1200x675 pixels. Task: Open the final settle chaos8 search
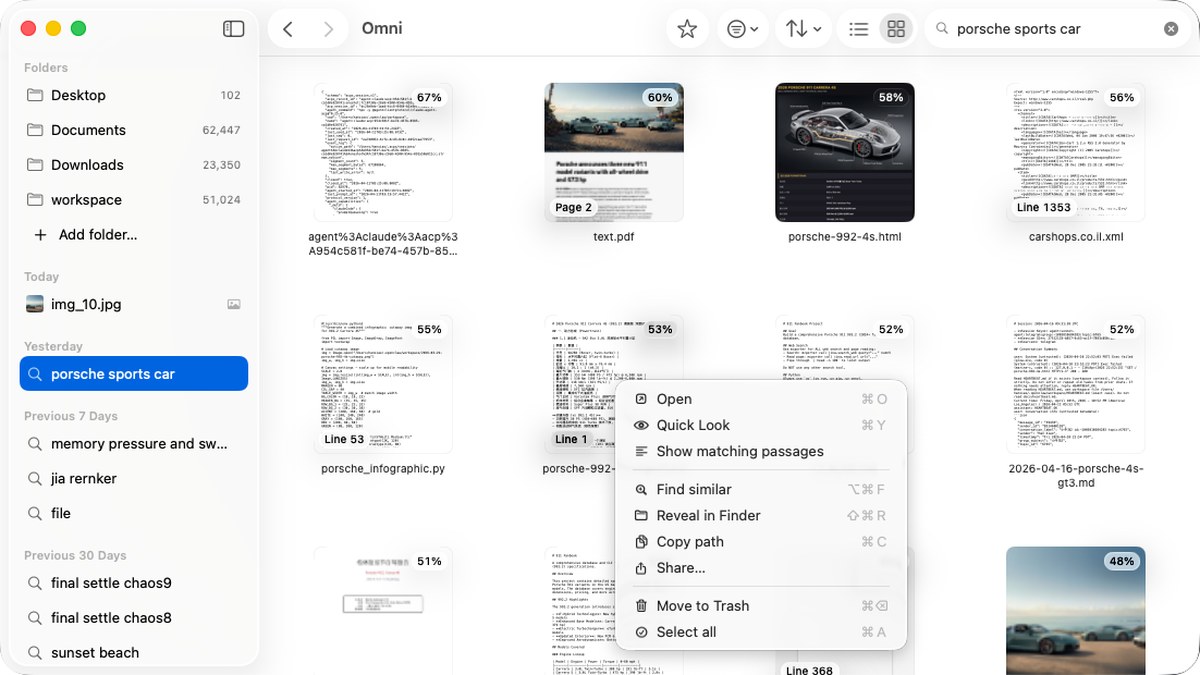(133, 618)
